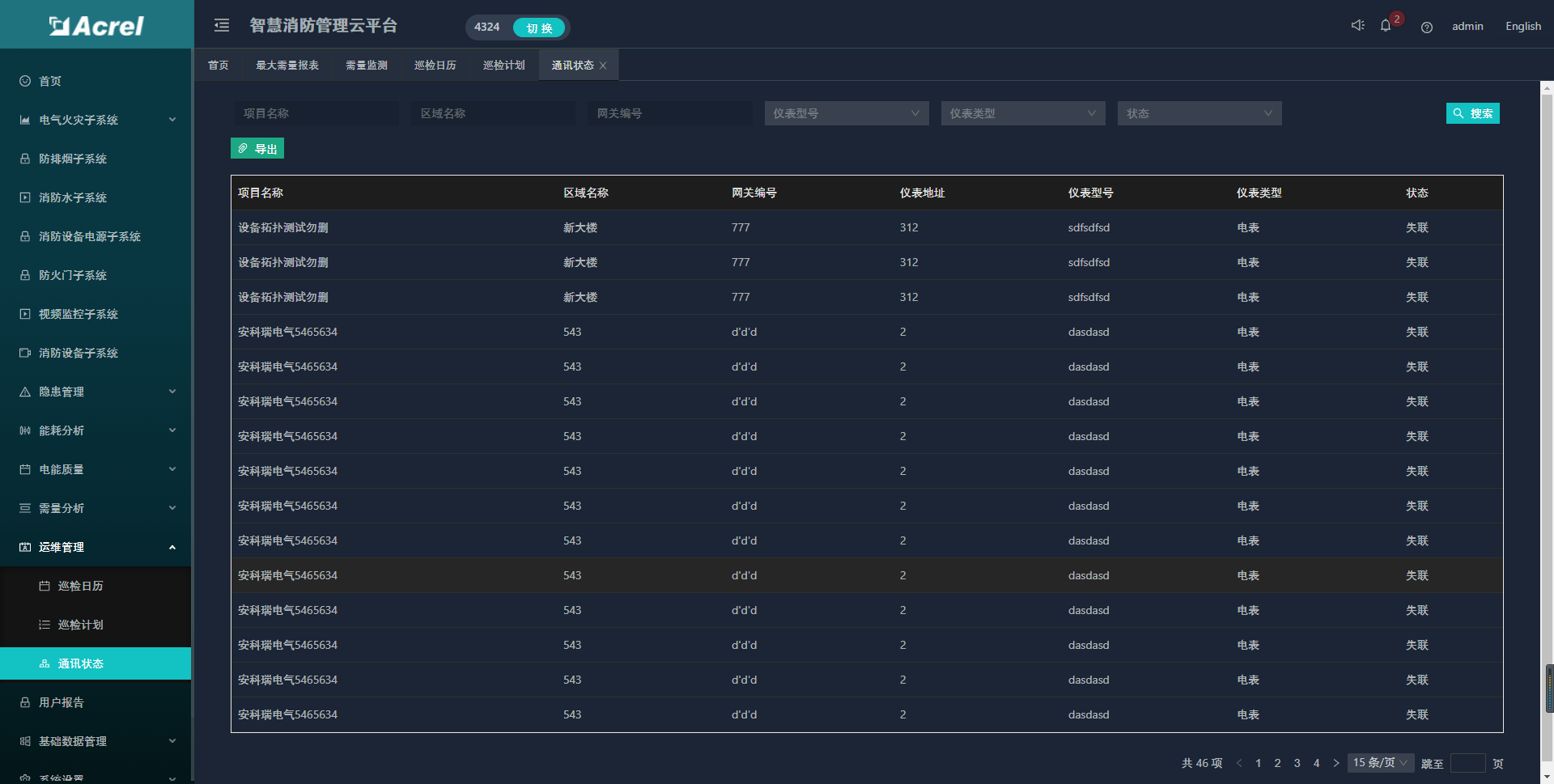Expand the 能耗分析 menu chevron
This screenshot has width=1554, height=784.
(x=172, y=430)
